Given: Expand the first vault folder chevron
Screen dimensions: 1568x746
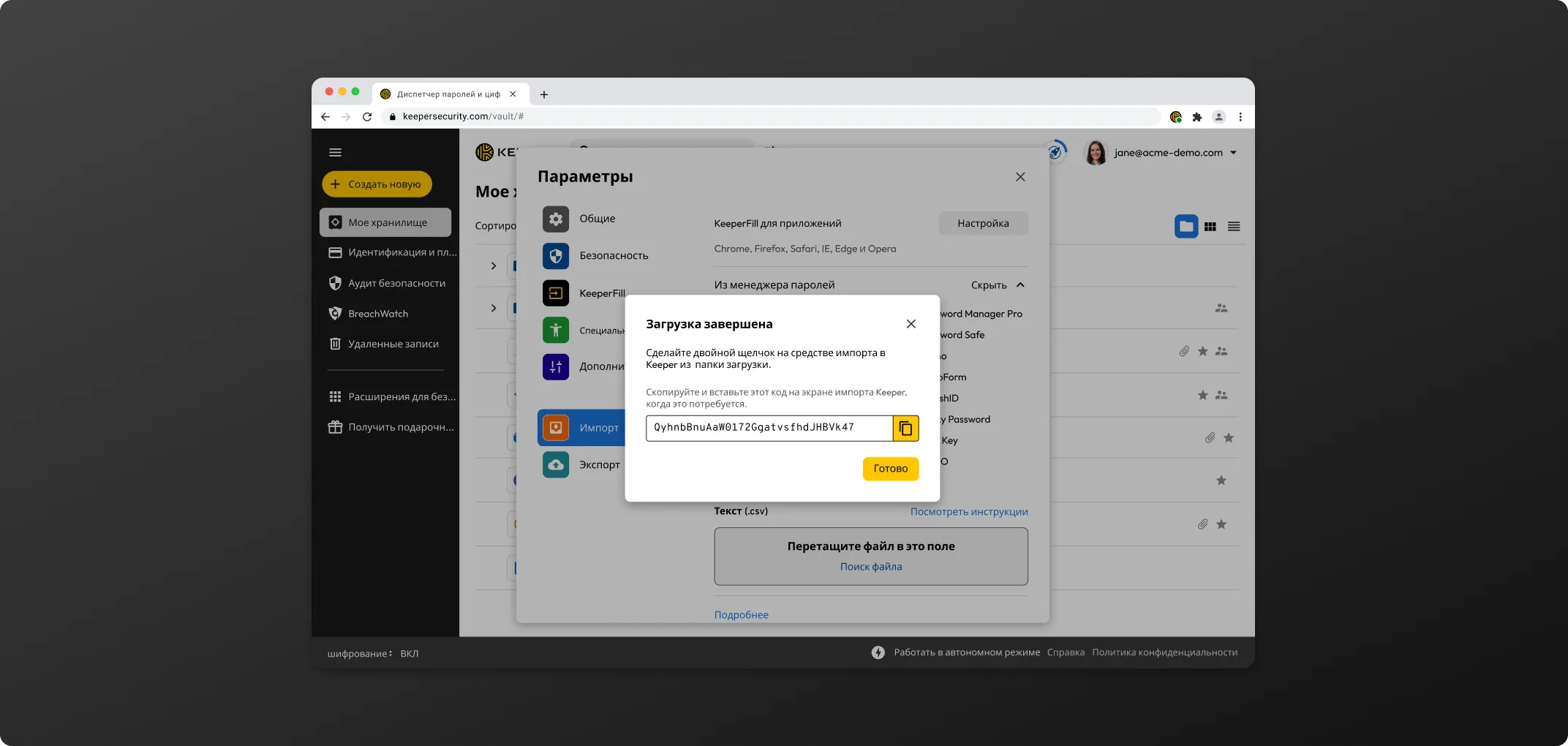Looking at the screenshot, I should point(494,265).
